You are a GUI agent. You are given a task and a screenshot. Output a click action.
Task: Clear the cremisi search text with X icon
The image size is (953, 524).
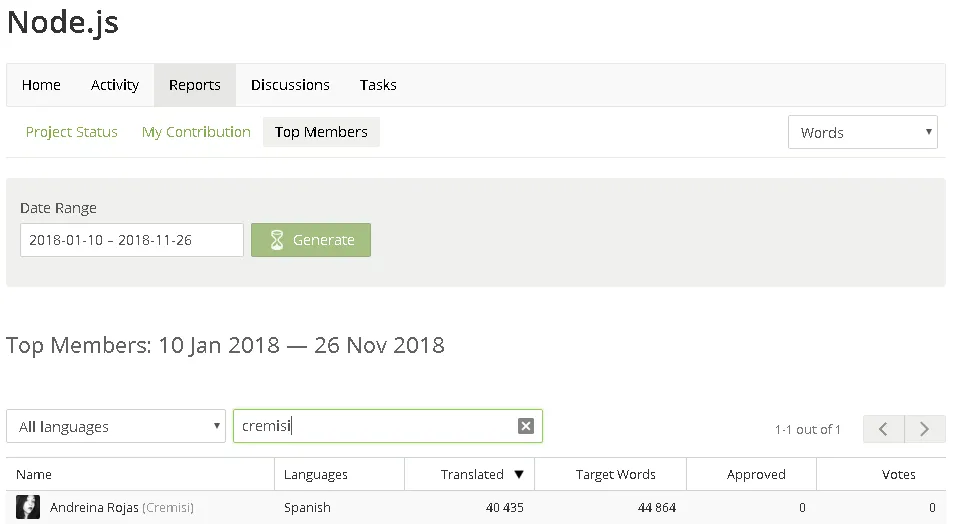(526, 426)
